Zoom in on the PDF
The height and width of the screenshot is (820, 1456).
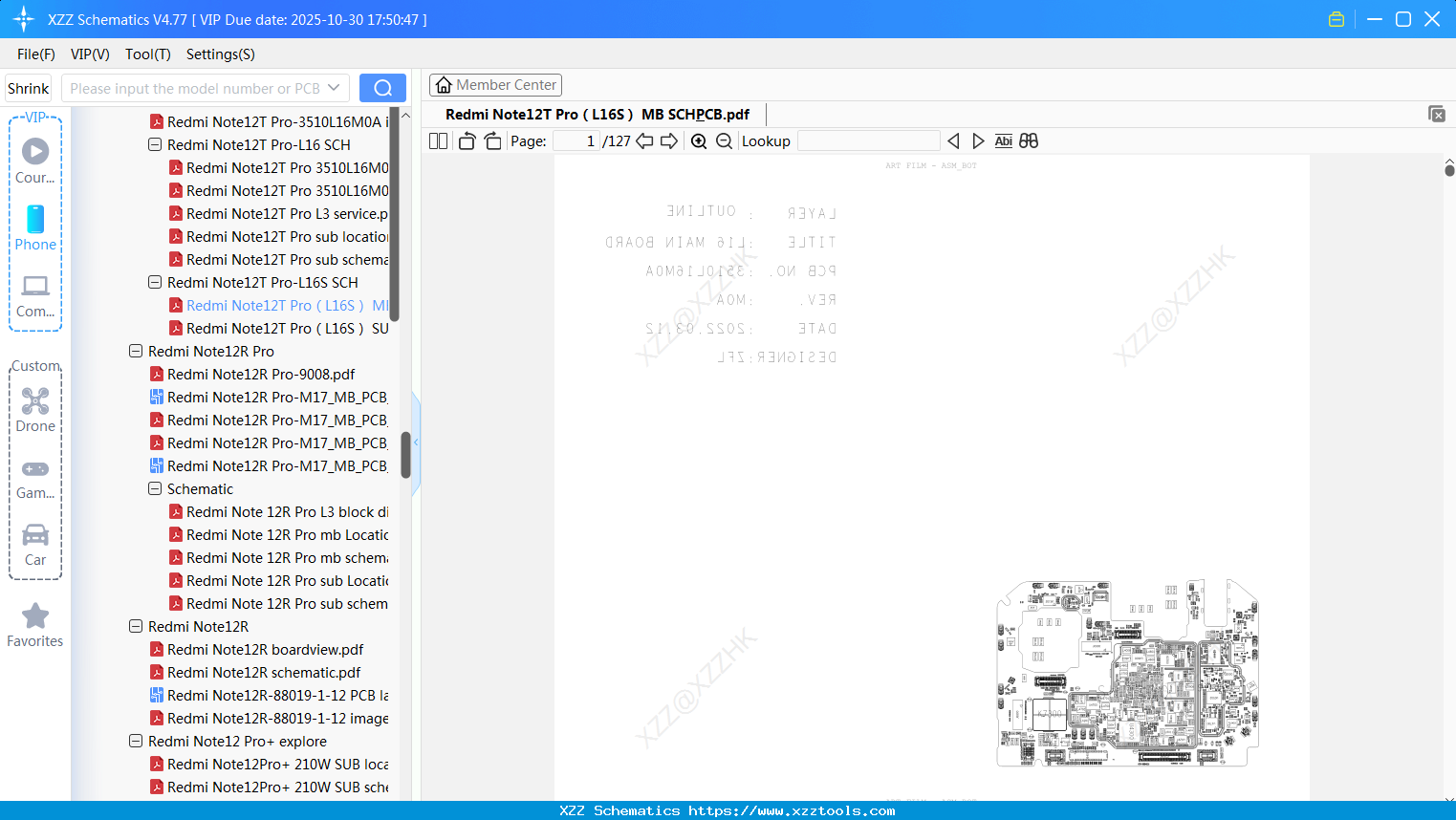coord(699,140)
